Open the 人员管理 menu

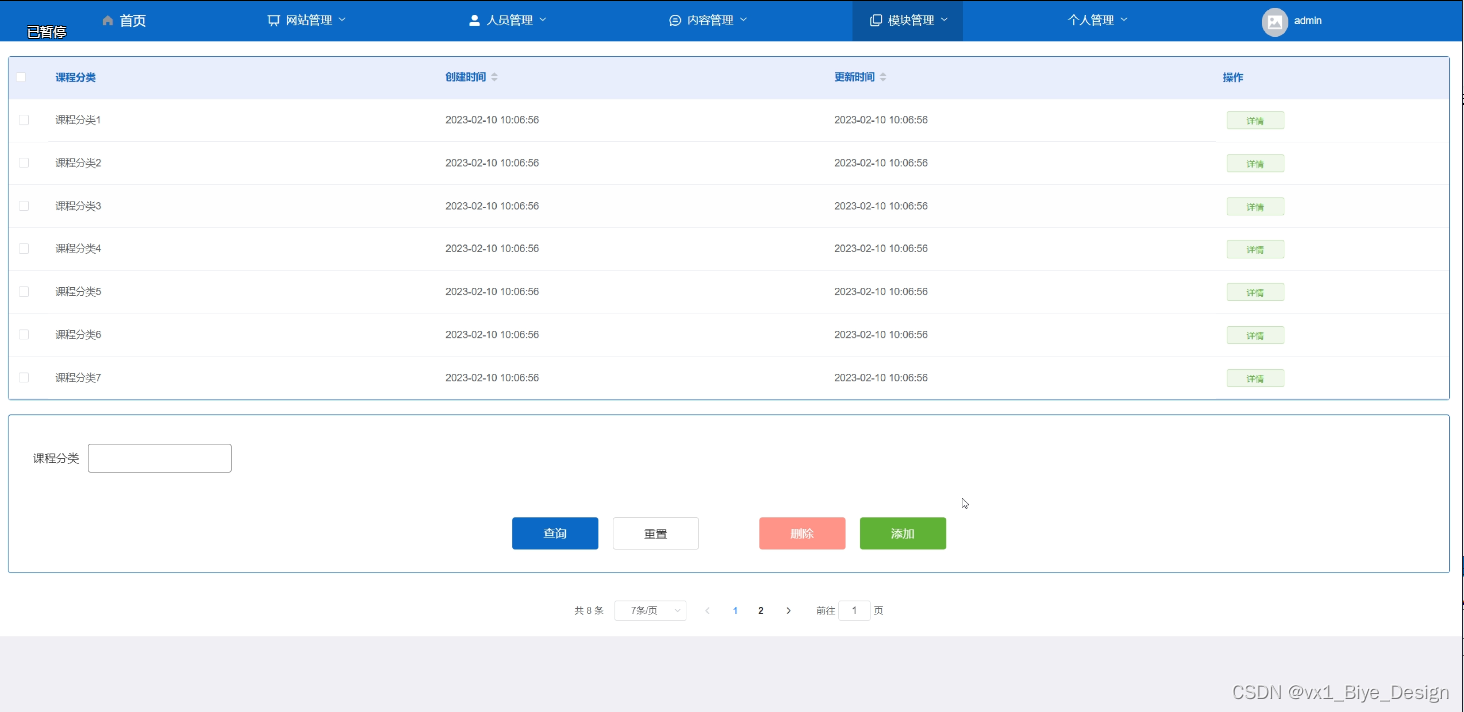coord(508,20)
